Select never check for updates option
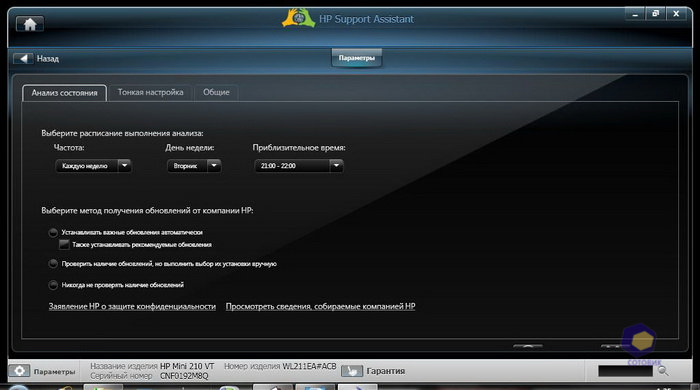Image resolution: width=700 pixels, height=390 pixels. [53, 285]
